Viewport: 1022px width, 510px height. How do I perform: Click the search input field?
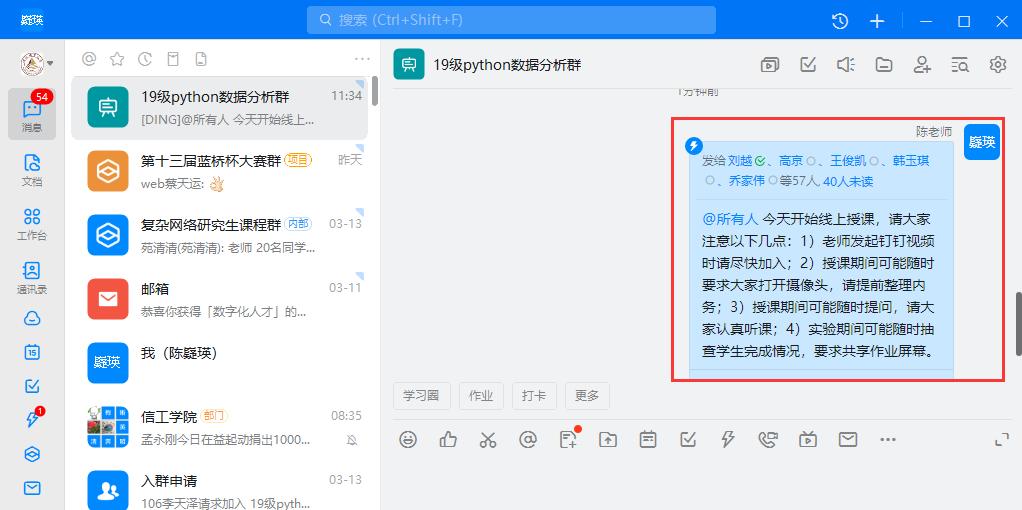[x=511, y=20]
